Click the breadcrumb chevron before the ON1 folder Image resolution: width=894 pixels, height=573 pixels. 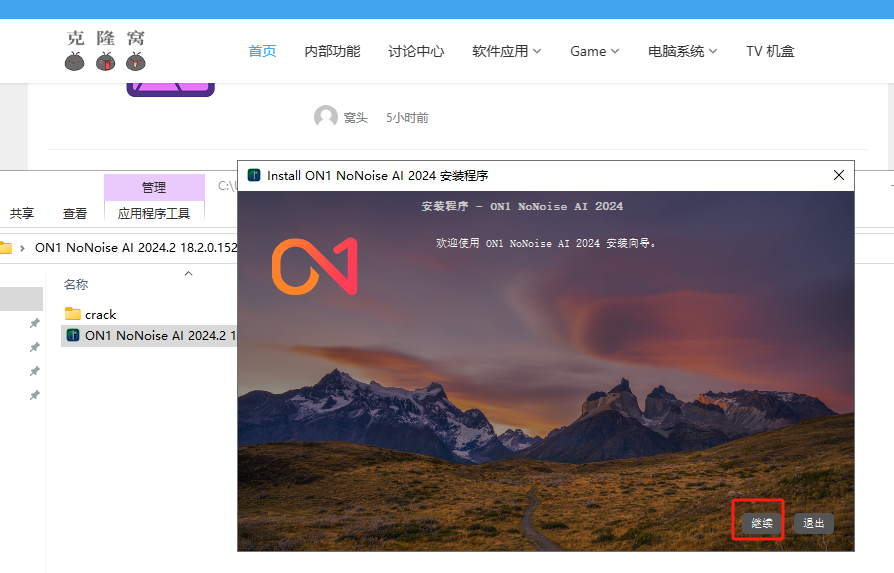(x=22, y=248)
